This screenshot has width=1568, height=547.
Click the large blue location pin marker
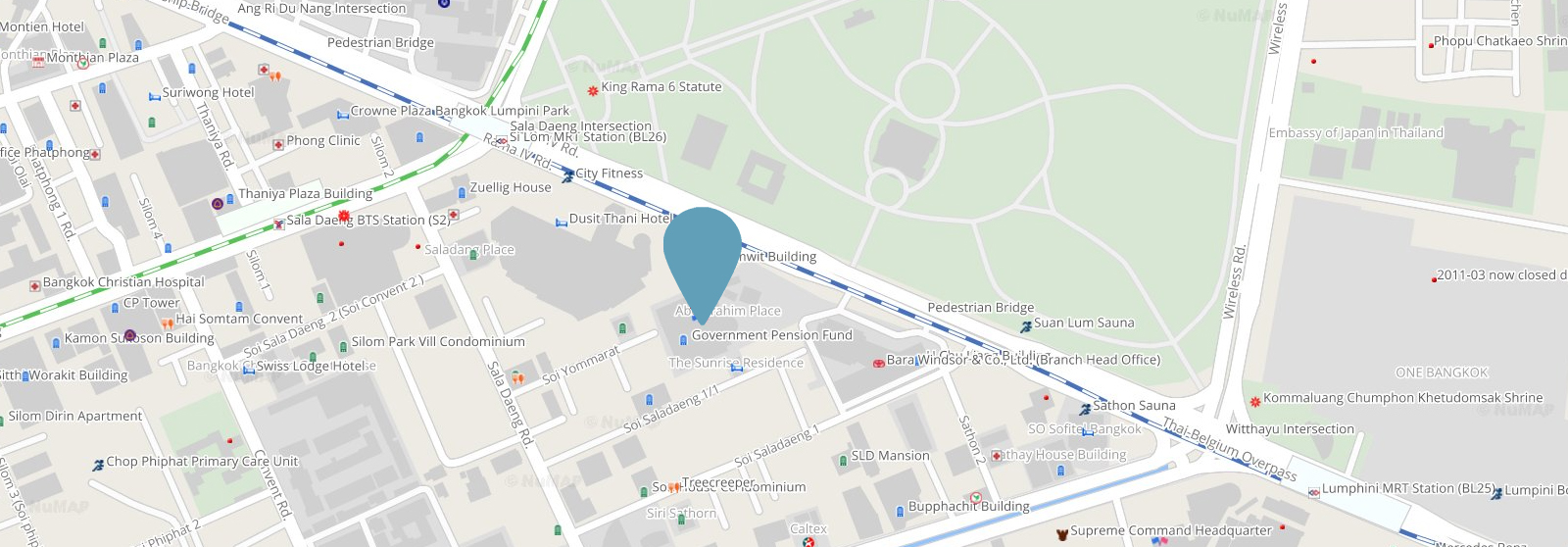[702, 258]
